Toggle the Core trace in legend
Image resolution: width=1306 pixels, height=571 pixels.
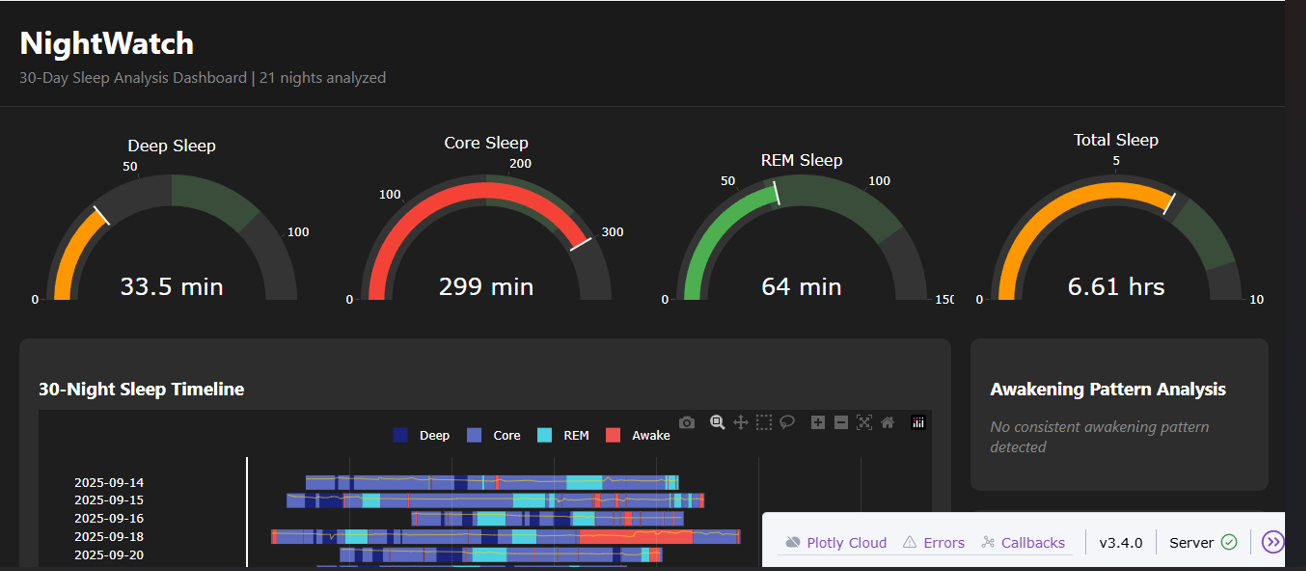pyautogui.click(x=494, y=436)
